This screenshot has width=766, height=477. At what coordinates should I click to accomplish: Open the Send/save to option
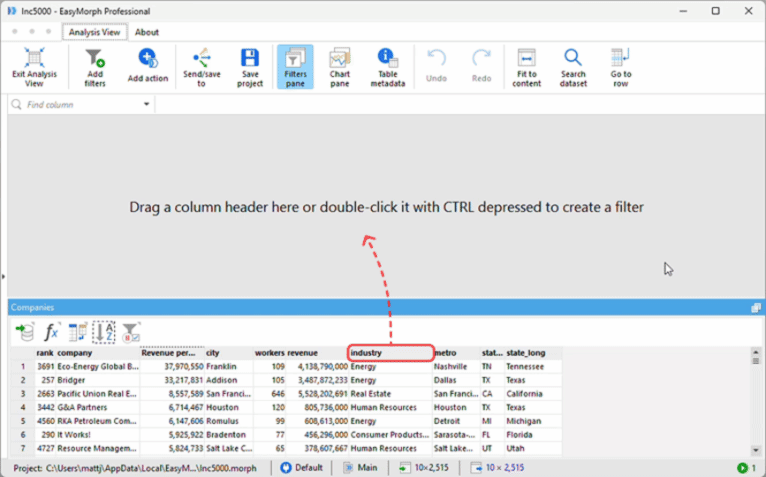tap(201, 67)
